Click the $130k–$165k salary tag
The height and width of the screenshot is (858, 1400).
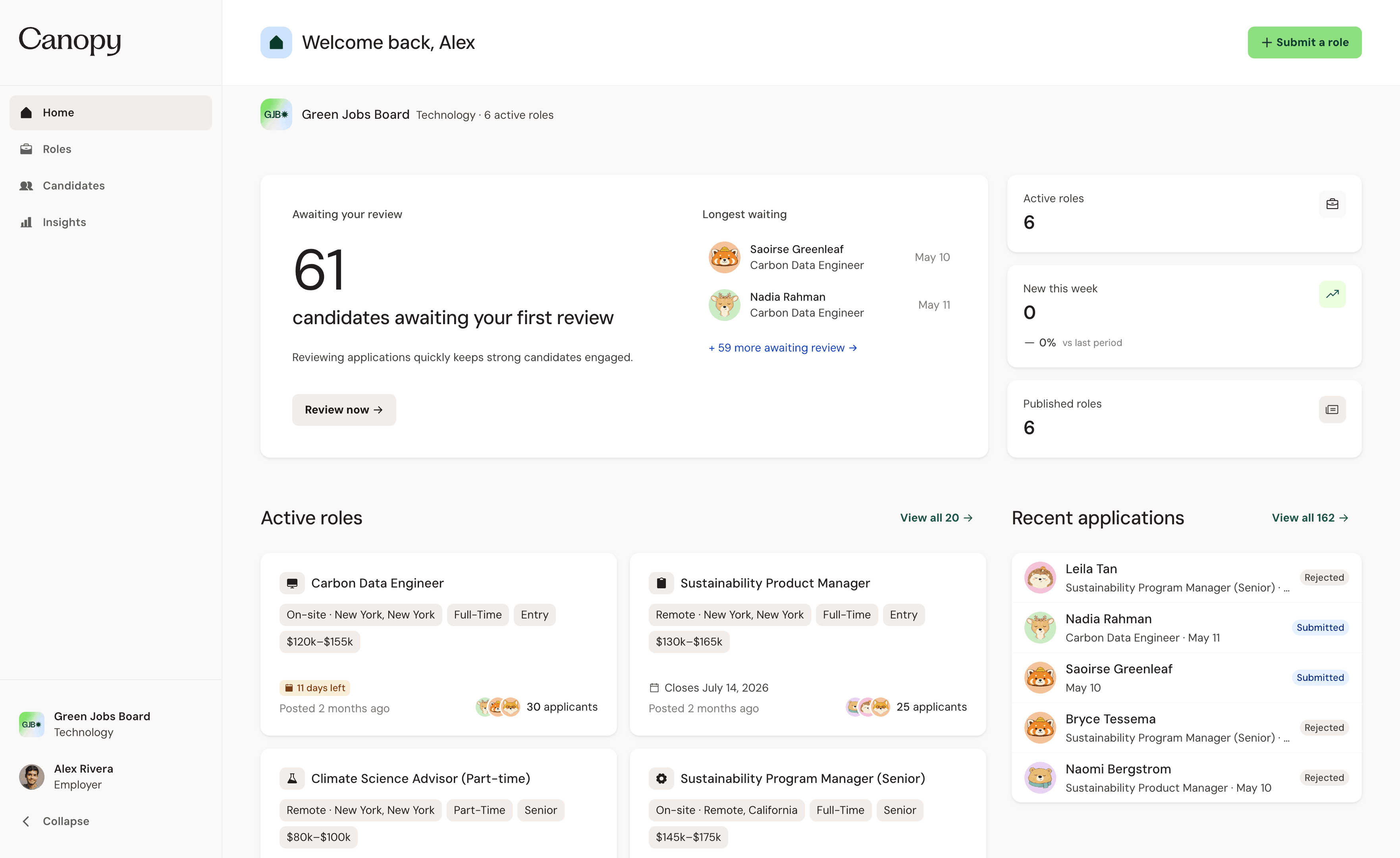pyautogui.click(x=689, y=642)
